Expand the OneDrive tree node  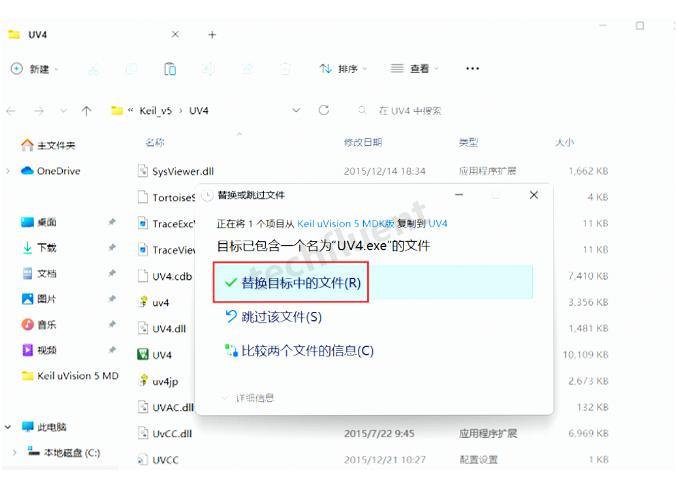click(x=8, y=171)
